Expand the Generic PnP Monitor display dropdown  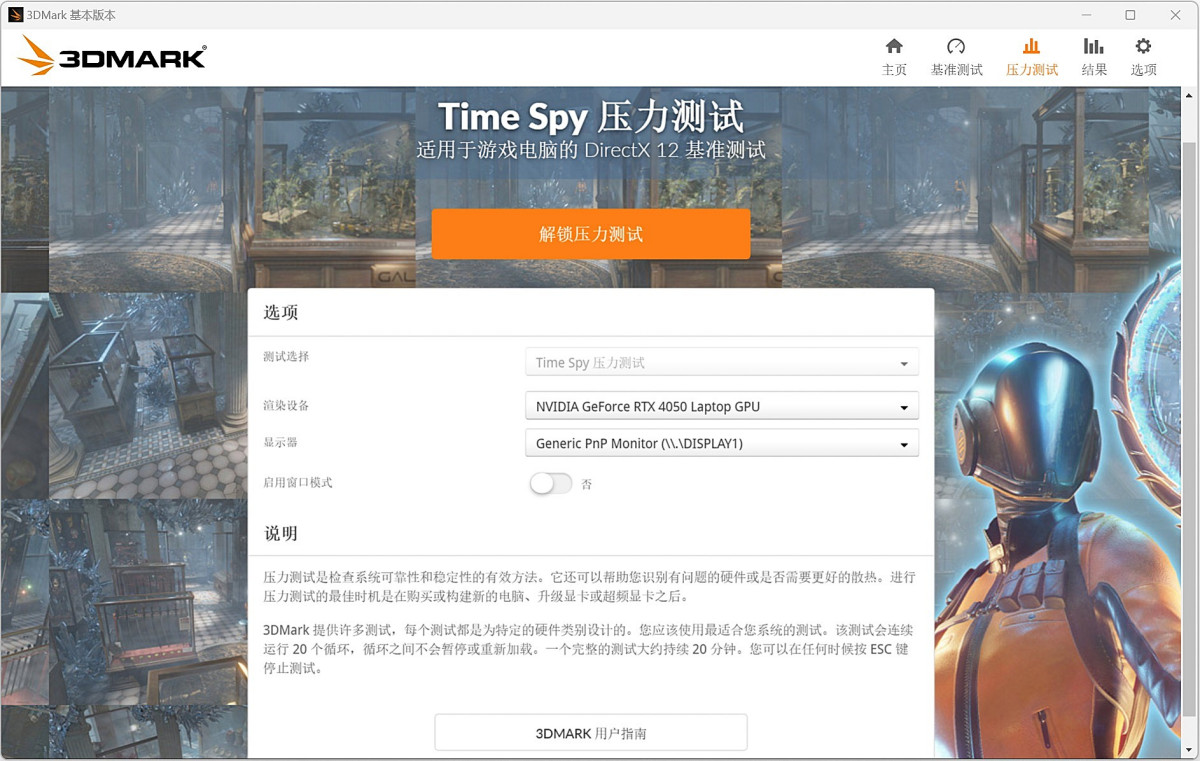[x=721, y=443]
